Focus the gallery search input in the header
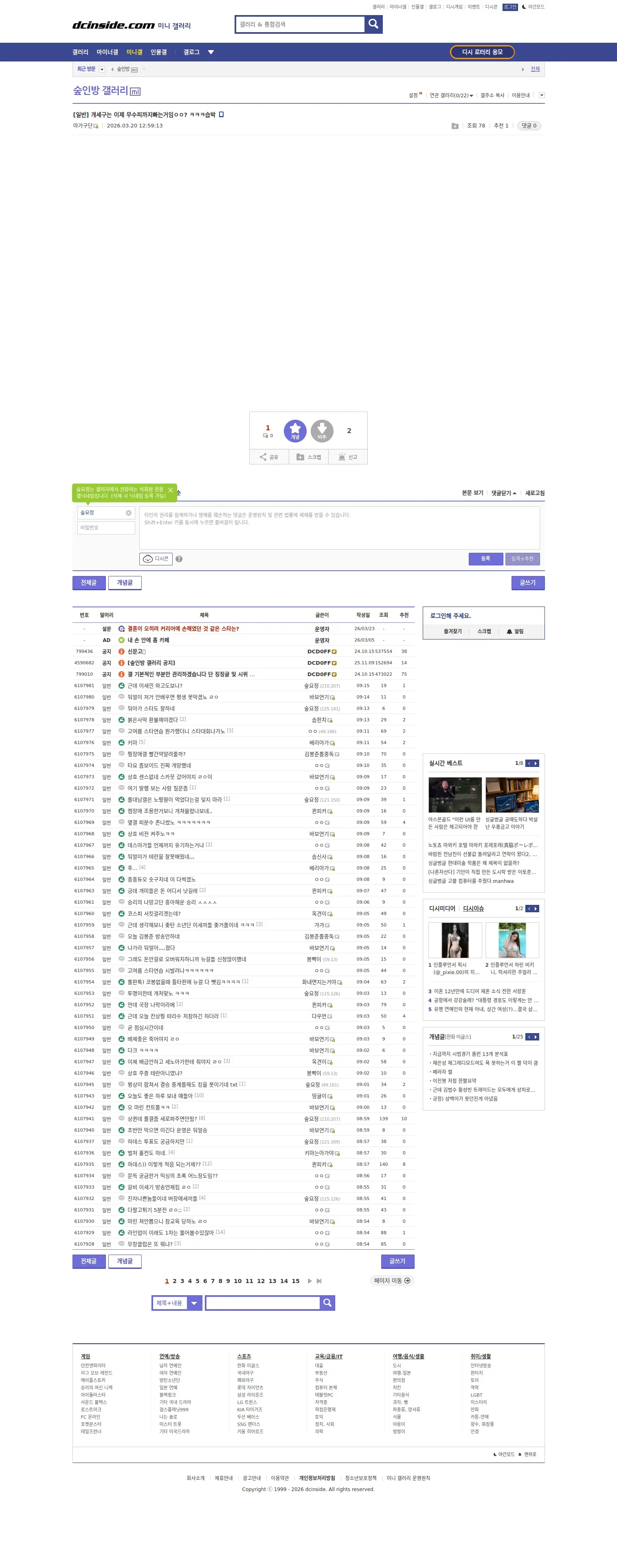Image resolution: width=617 pixels, height=1568 pixels. (x=300, y=24)
